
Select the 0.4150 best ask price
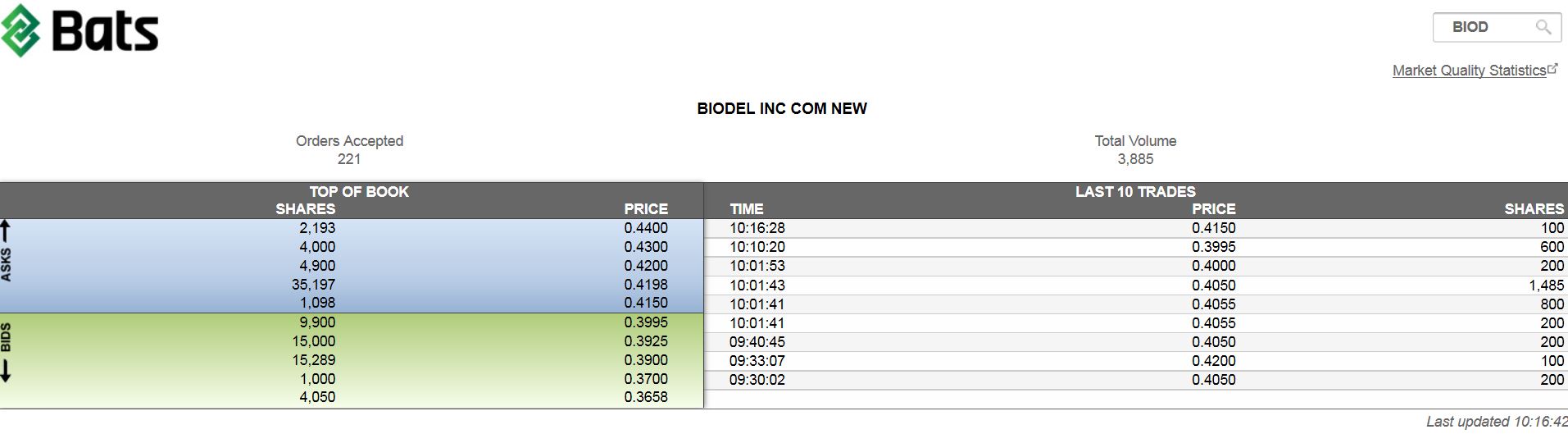[x=645, y=303]
